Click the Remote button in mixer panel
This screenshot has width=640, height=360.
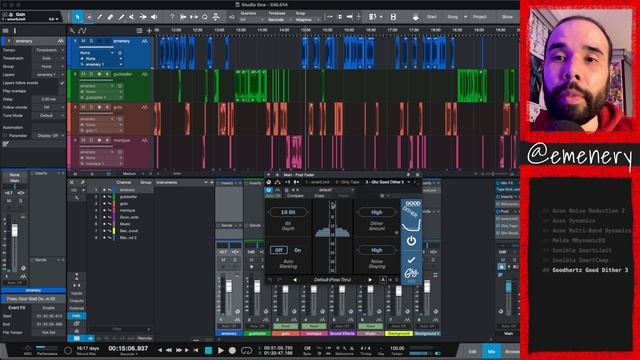pos(144,338)
